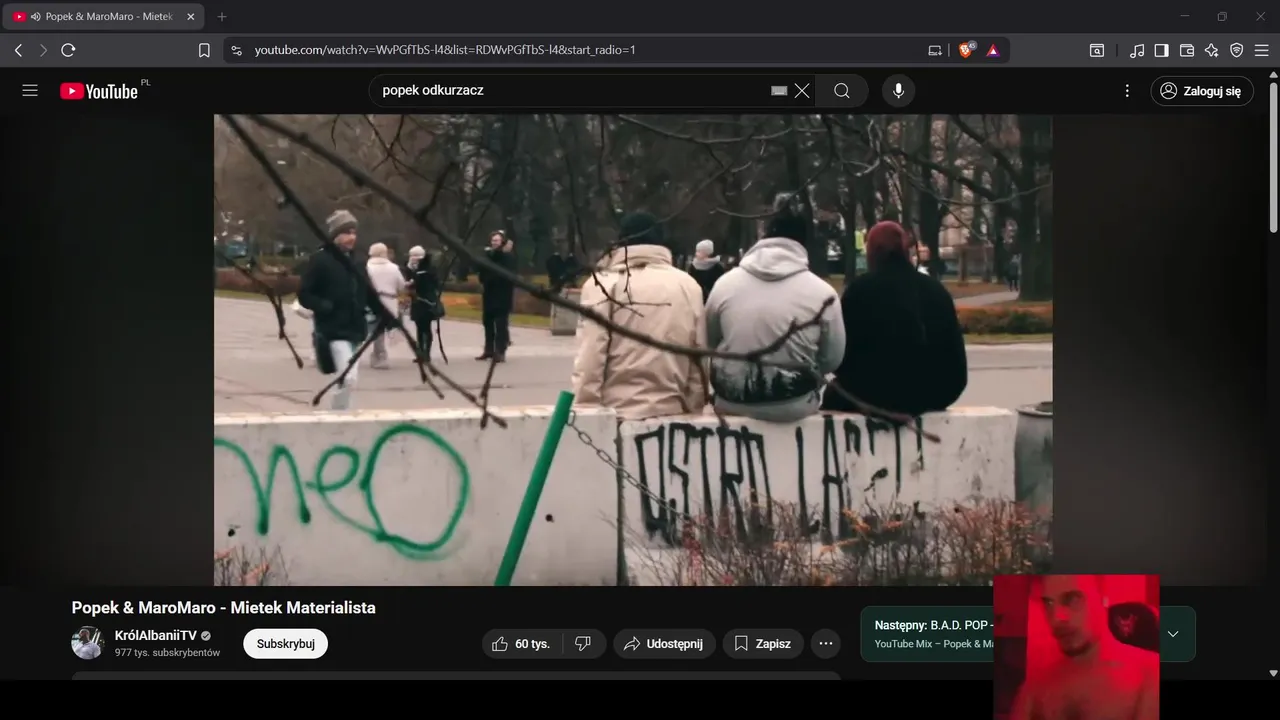
Task: Mute the tab via speaker icon
Action: (x=36, y=17)
